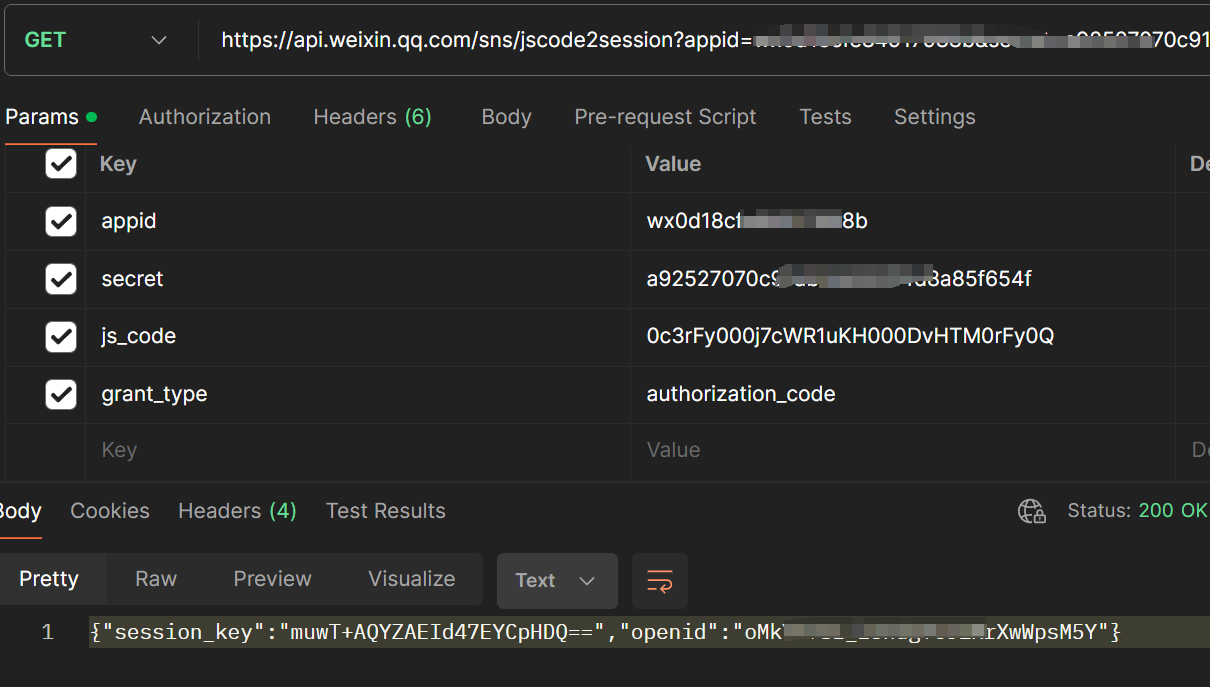Open the Settings tab
The height and width of the screenshot is (687, 1210).
[x=934, y=117]
